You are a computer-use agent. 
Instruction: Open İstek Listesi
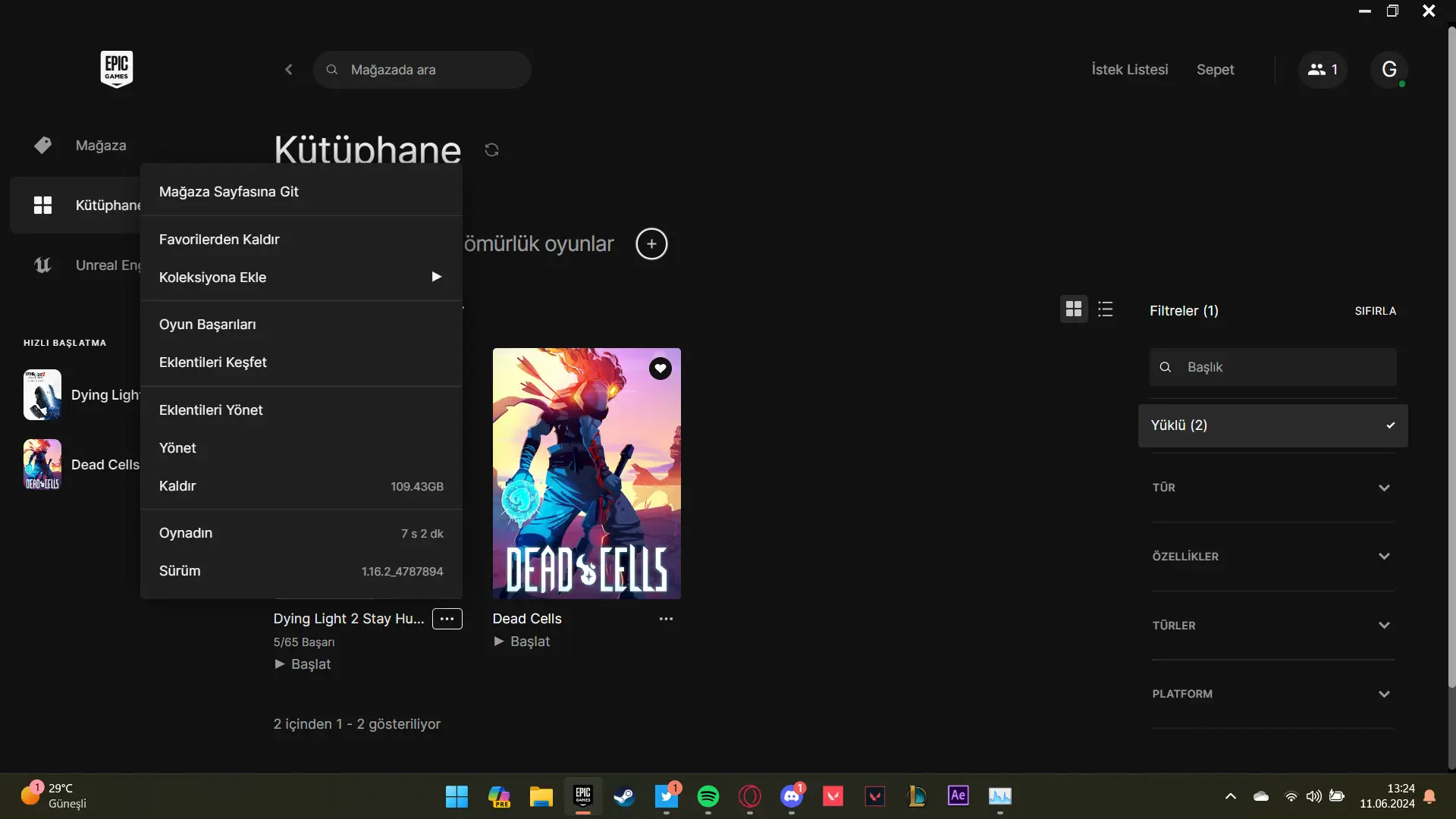pyautogui.click(x=1130, y=70)
